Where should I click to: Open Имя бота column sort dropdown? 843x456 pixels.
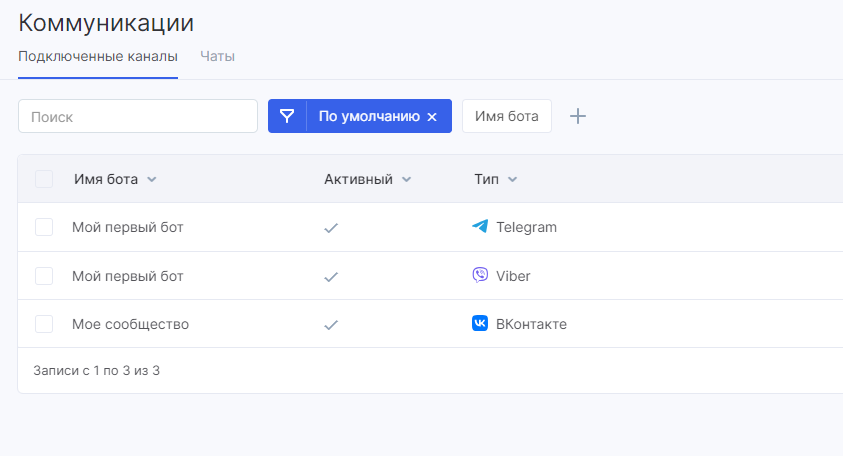pyautogui.click(x=152, y=180)
